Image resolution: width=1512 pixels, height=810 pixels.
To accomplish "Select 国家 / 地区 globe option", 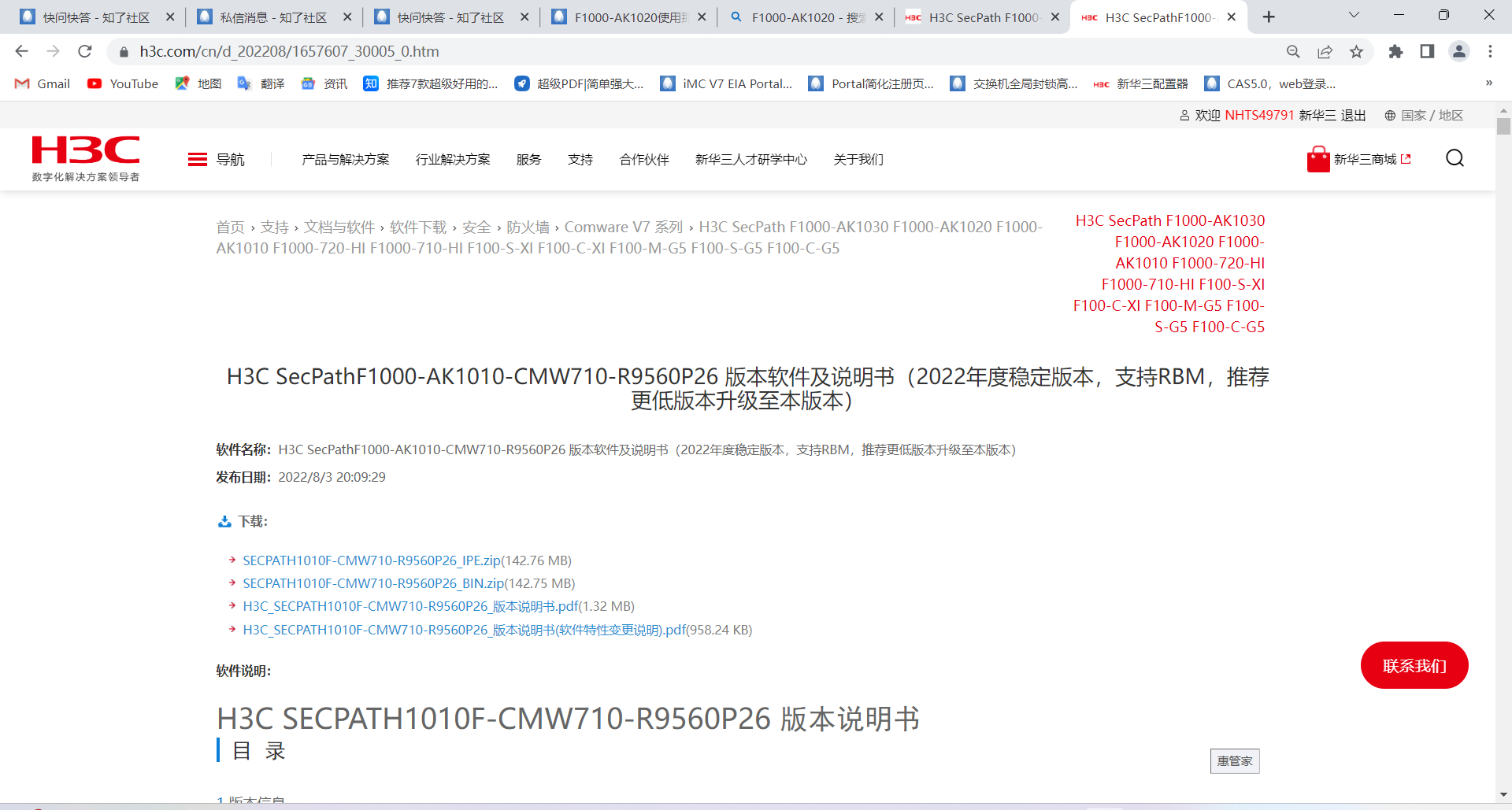I will 1424,116.
